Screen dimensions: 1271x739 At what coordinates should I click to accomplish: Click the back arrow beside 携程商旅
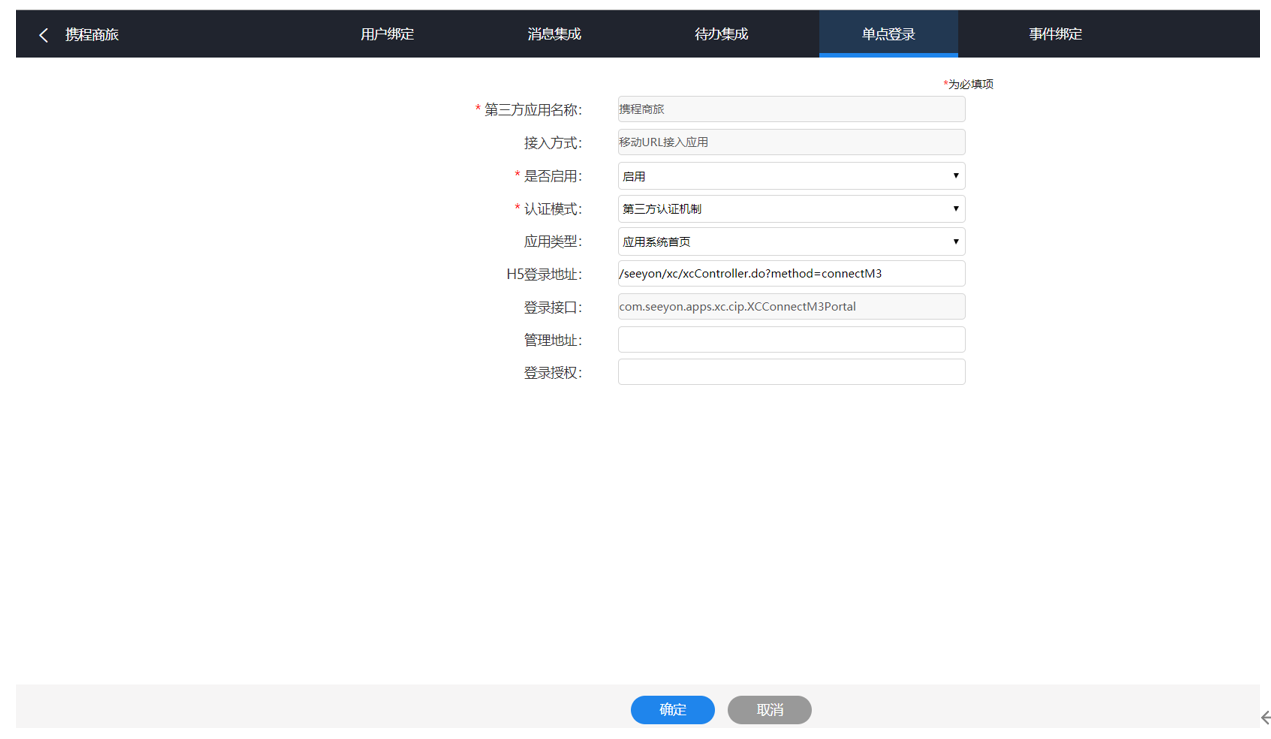[x=43, y=35]
